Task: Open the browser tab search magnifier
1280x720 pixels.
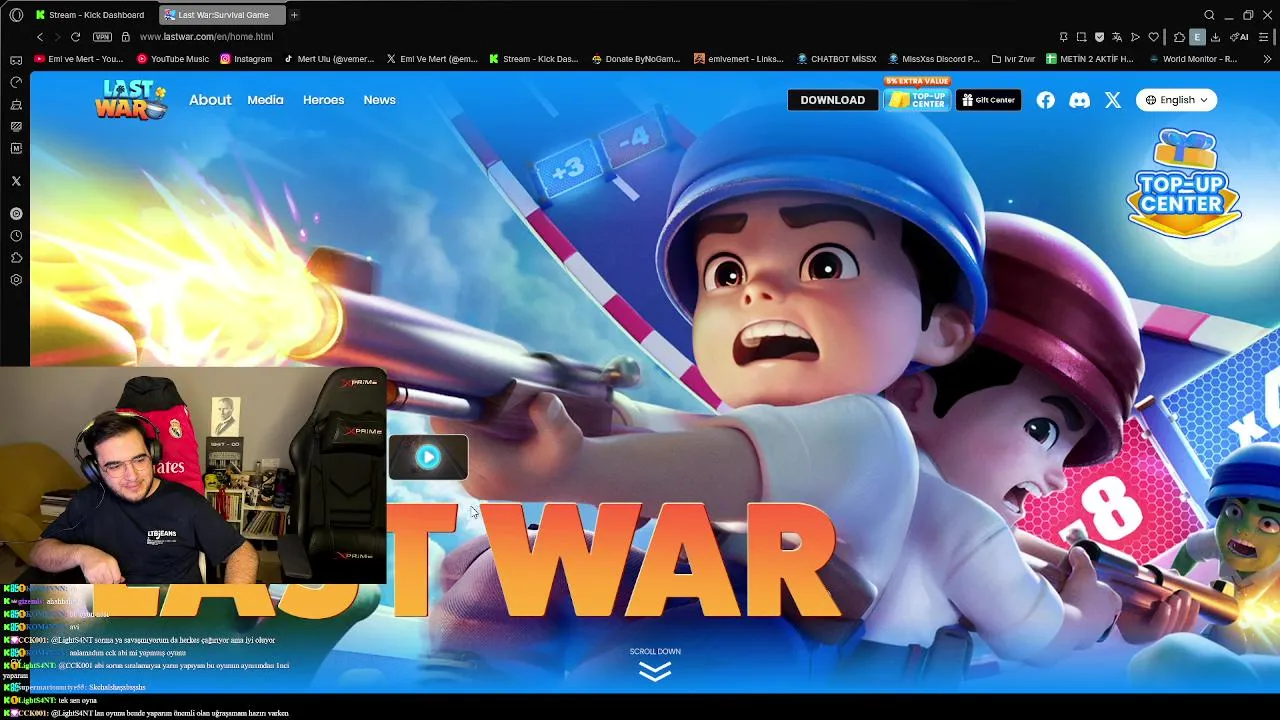Action: pyautogui.click(x=1209, y=15)
